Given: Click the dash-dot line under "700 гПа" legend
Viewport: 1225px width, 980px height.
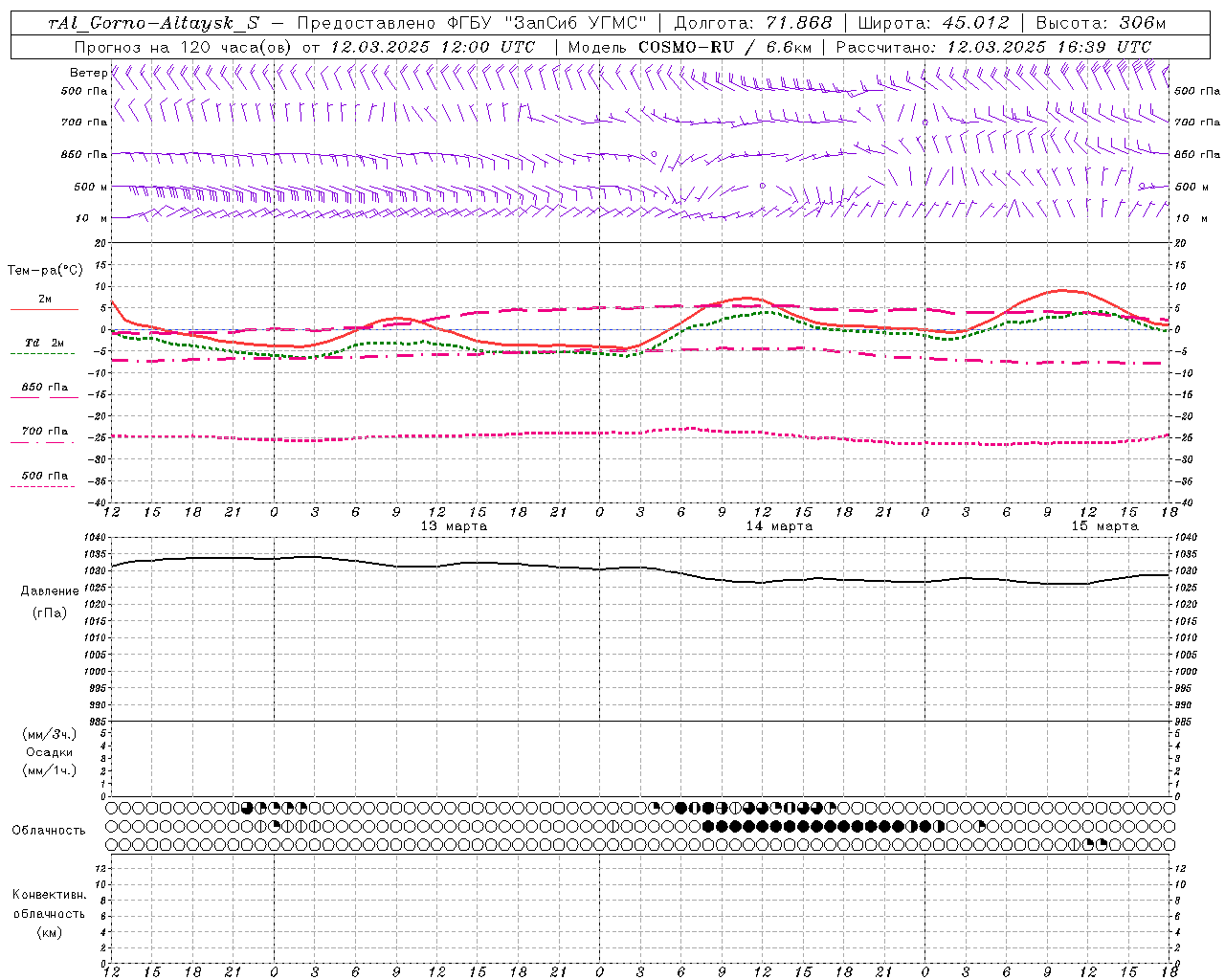Looking at the screenshot, I should coord(42,442).
